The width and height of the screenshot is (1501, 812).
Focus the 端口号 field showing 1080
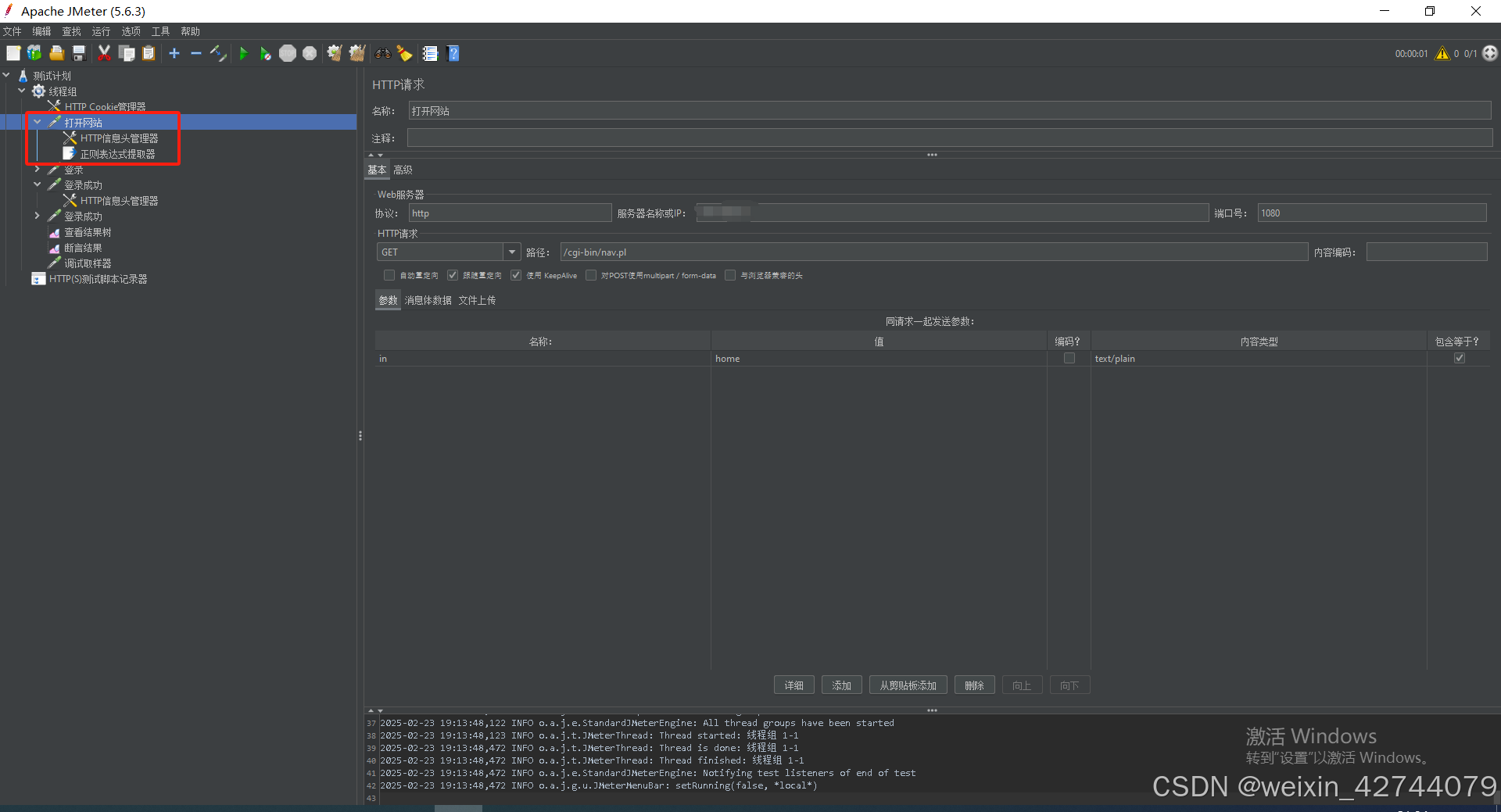point(1372,213)
